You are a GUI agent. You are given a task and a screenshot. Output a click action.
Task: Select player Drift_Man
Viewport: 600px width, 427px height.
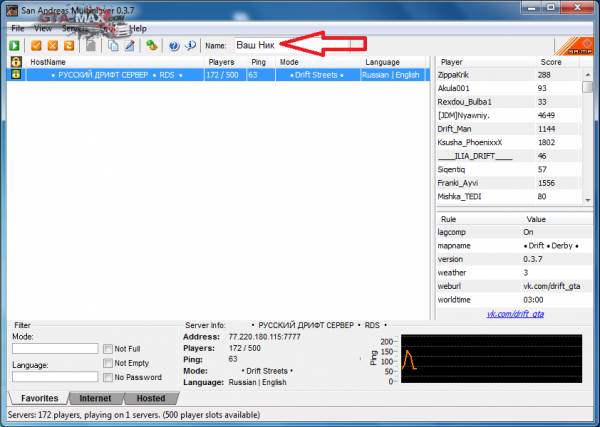tap(509, 129)
